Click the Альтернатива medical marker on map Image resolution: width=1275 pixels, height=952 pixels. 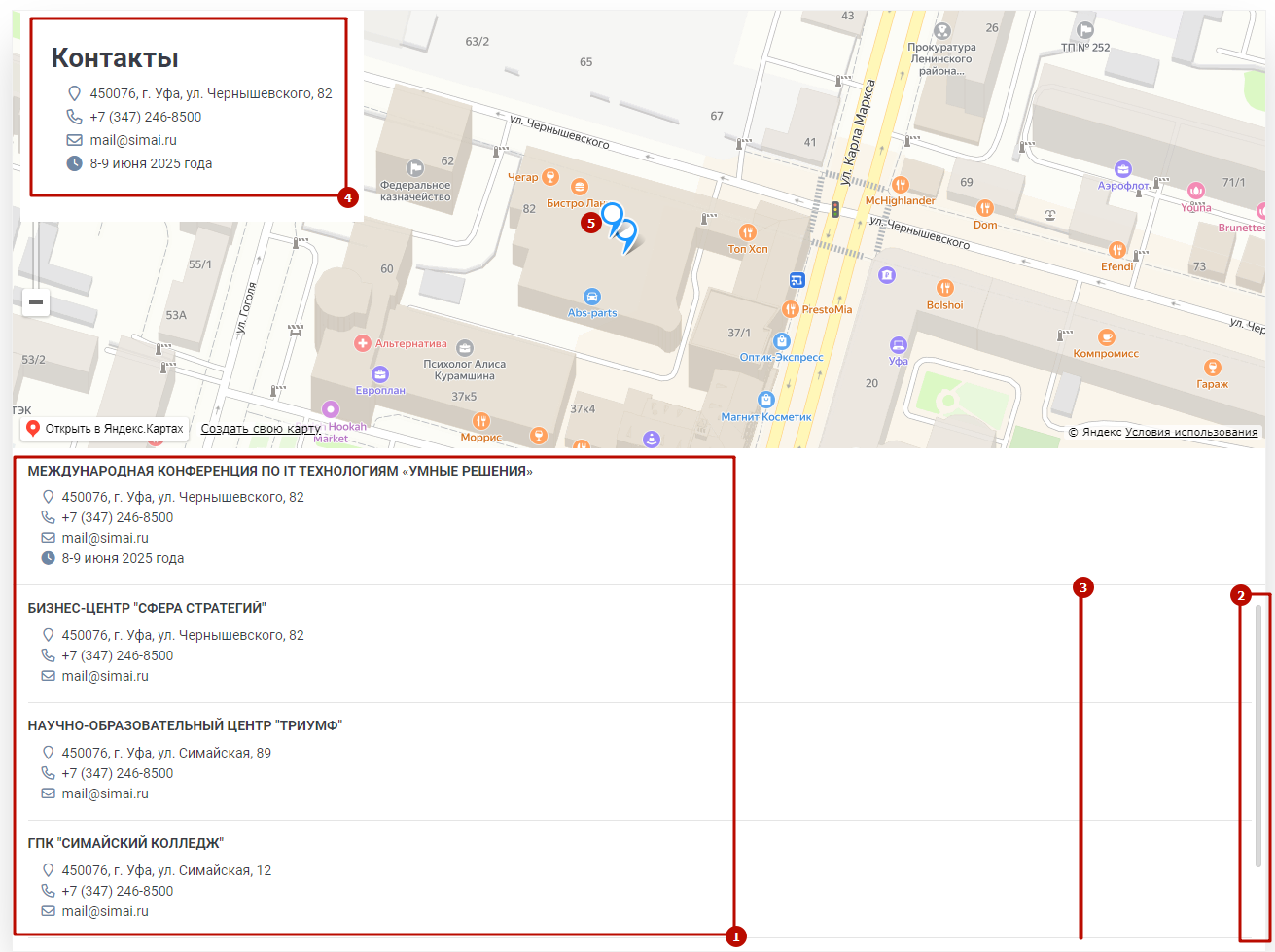click(x=363, y=343)
